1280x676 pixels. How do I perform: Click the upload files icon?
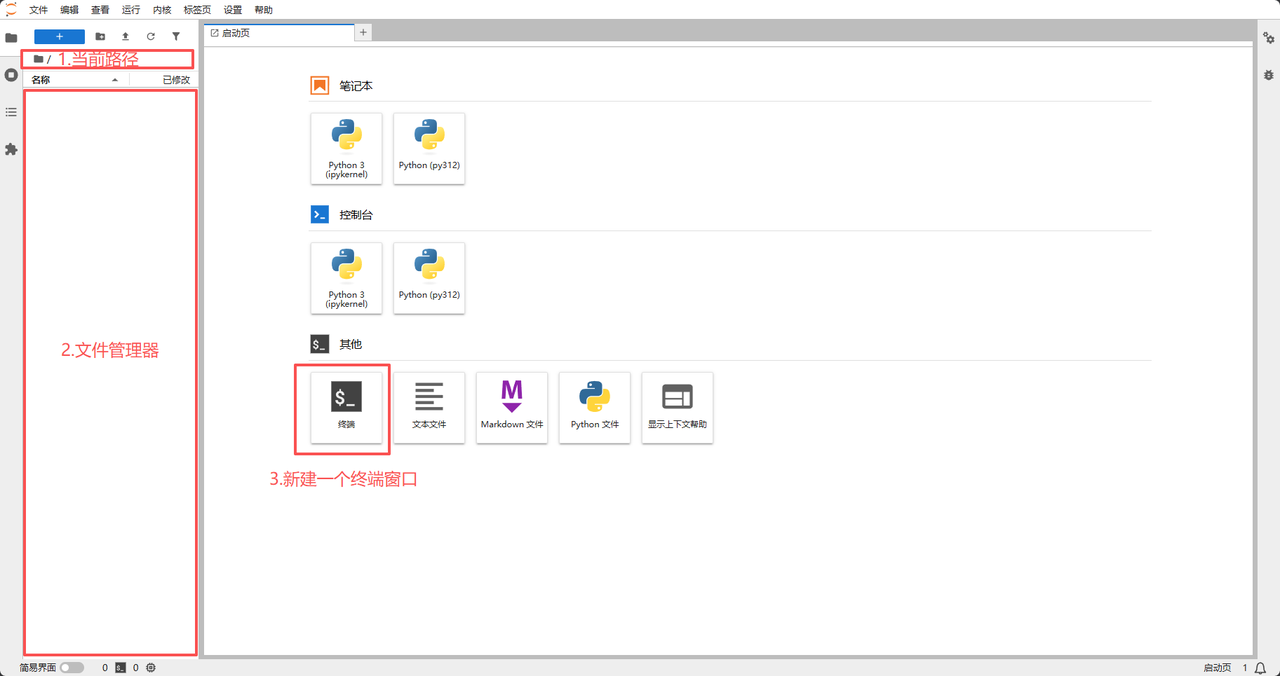click(x=125, y=36)
